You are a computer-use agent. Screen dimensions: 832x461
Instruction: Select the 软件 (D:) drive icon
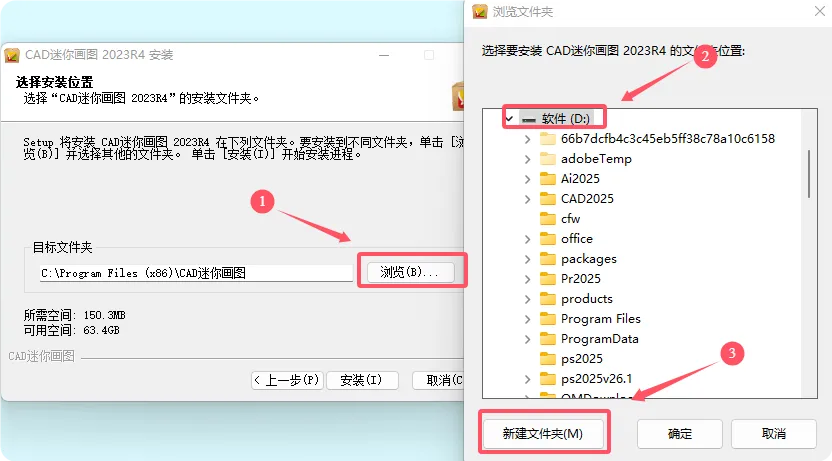[528, 119]
